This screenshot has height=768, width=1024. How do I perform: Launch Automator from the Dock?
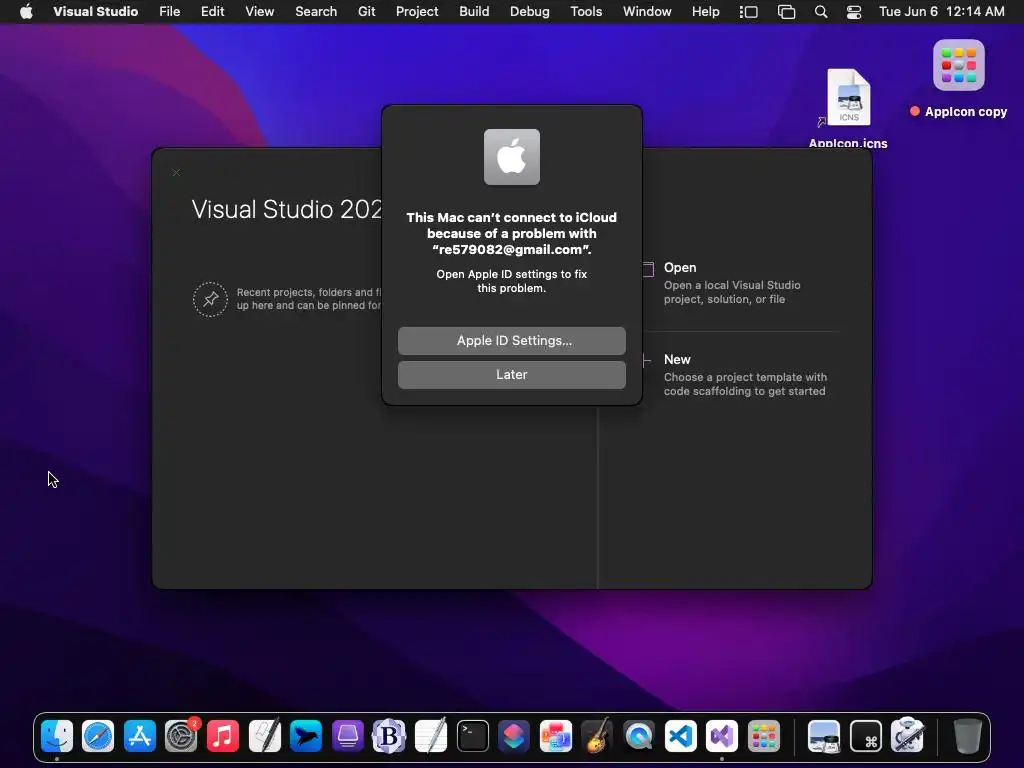(x=908, y=736)
